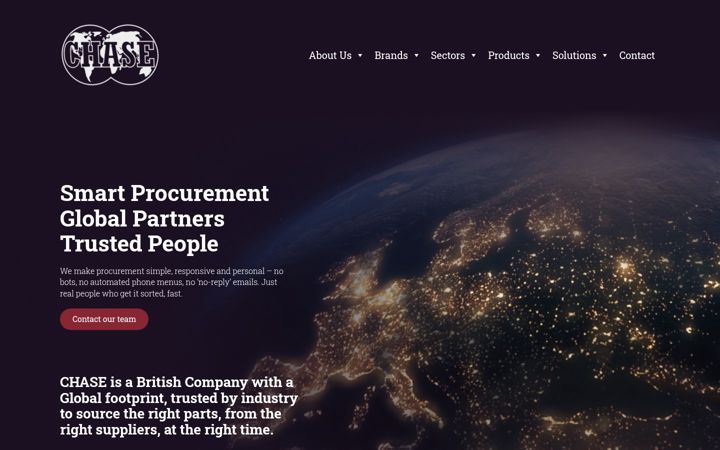The height and width of the screenshot is (450, 720).
Task: Open the Sectors menu item
Action: 448,56
